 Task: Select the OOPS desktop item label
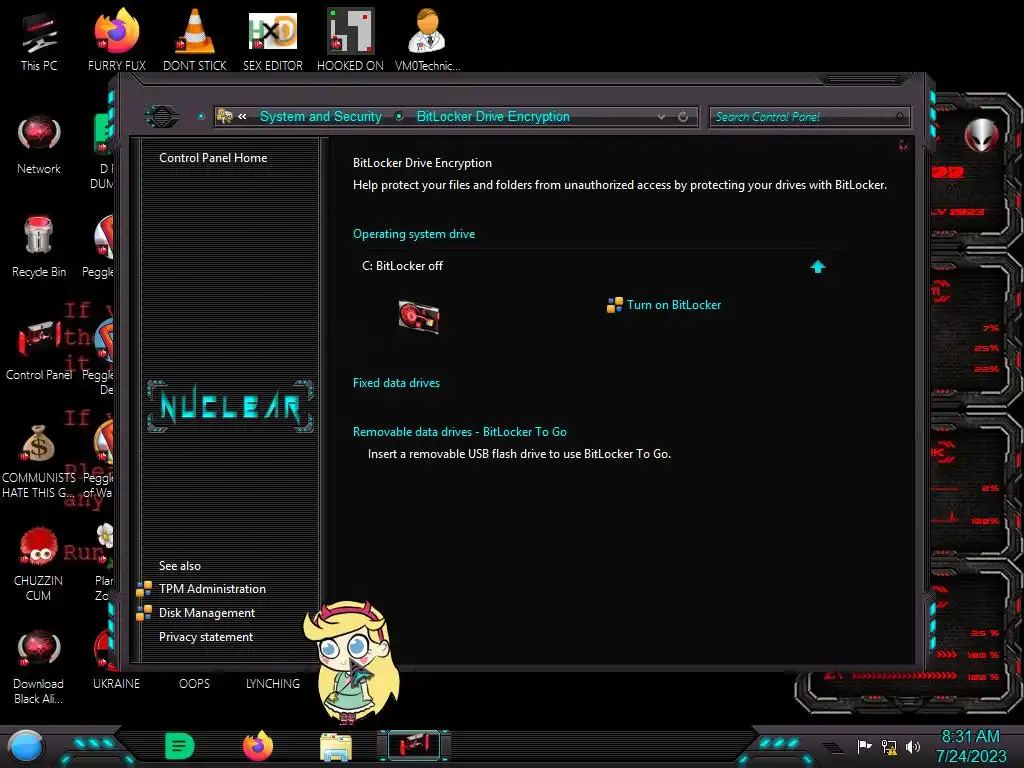[x=195, y=684]
